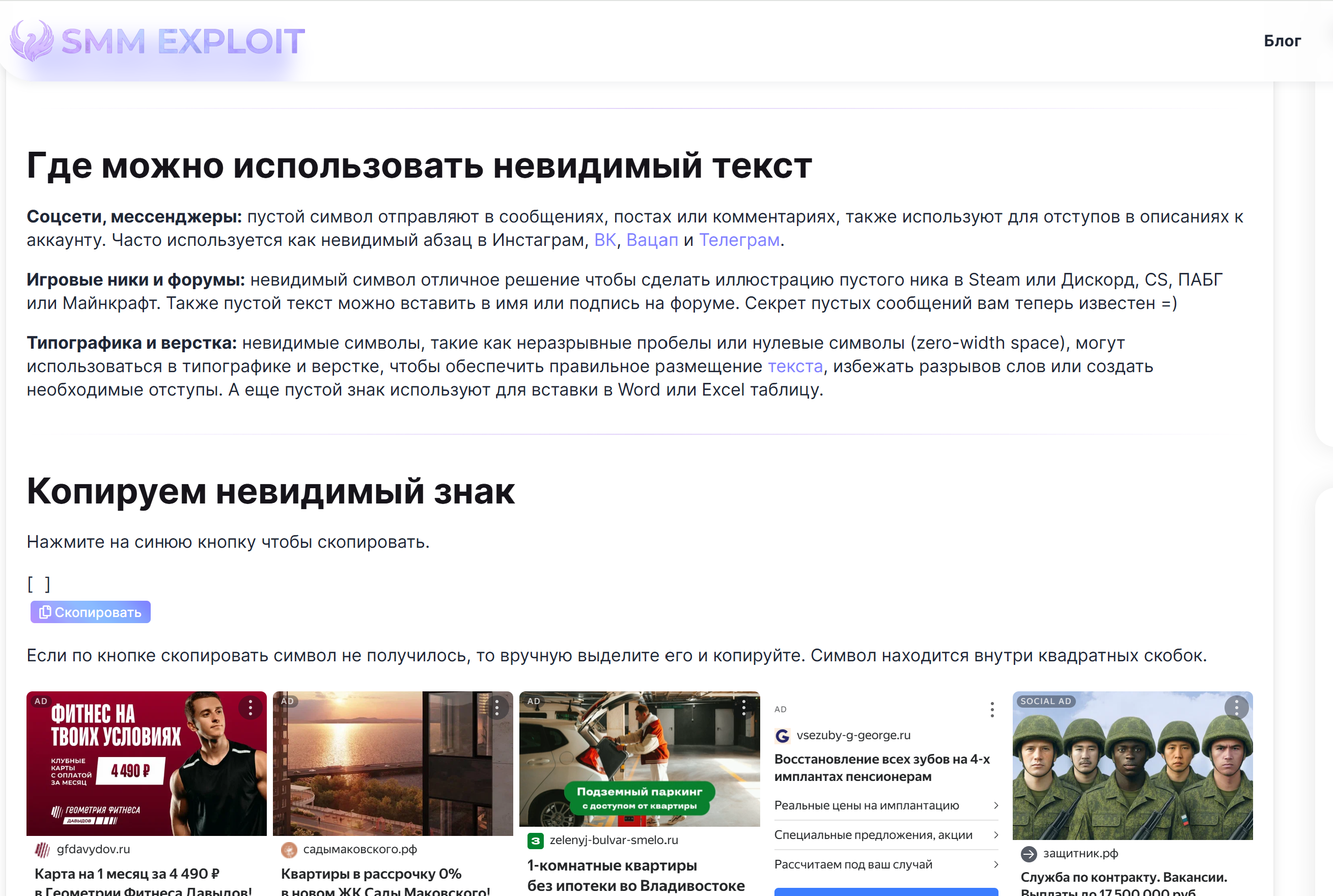Open the soldiers social ad options menu
This screenshot has width=1333, height=896.
[1236, 708]
